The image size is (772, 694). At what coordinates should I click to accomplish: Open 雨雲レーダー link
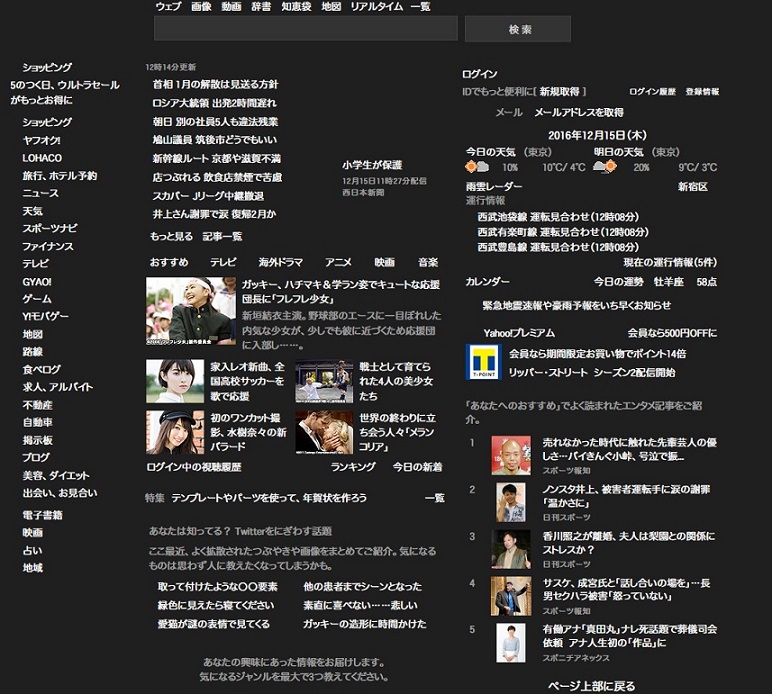pyautogui.click(x=494, y=187)
